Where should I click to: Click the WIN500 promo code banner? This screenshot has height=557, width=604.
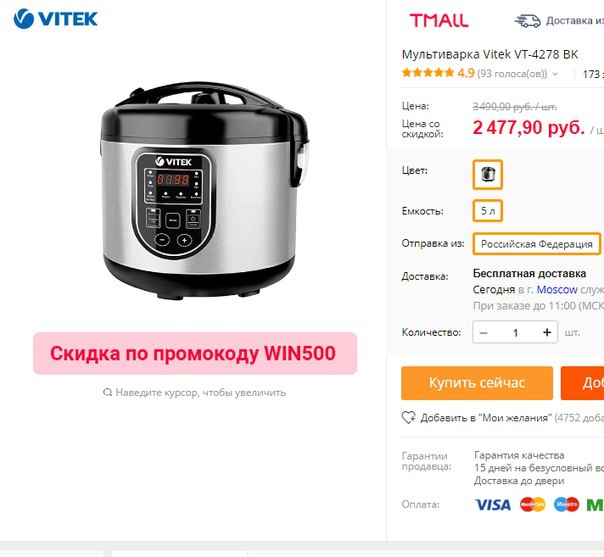click(195, 353)
